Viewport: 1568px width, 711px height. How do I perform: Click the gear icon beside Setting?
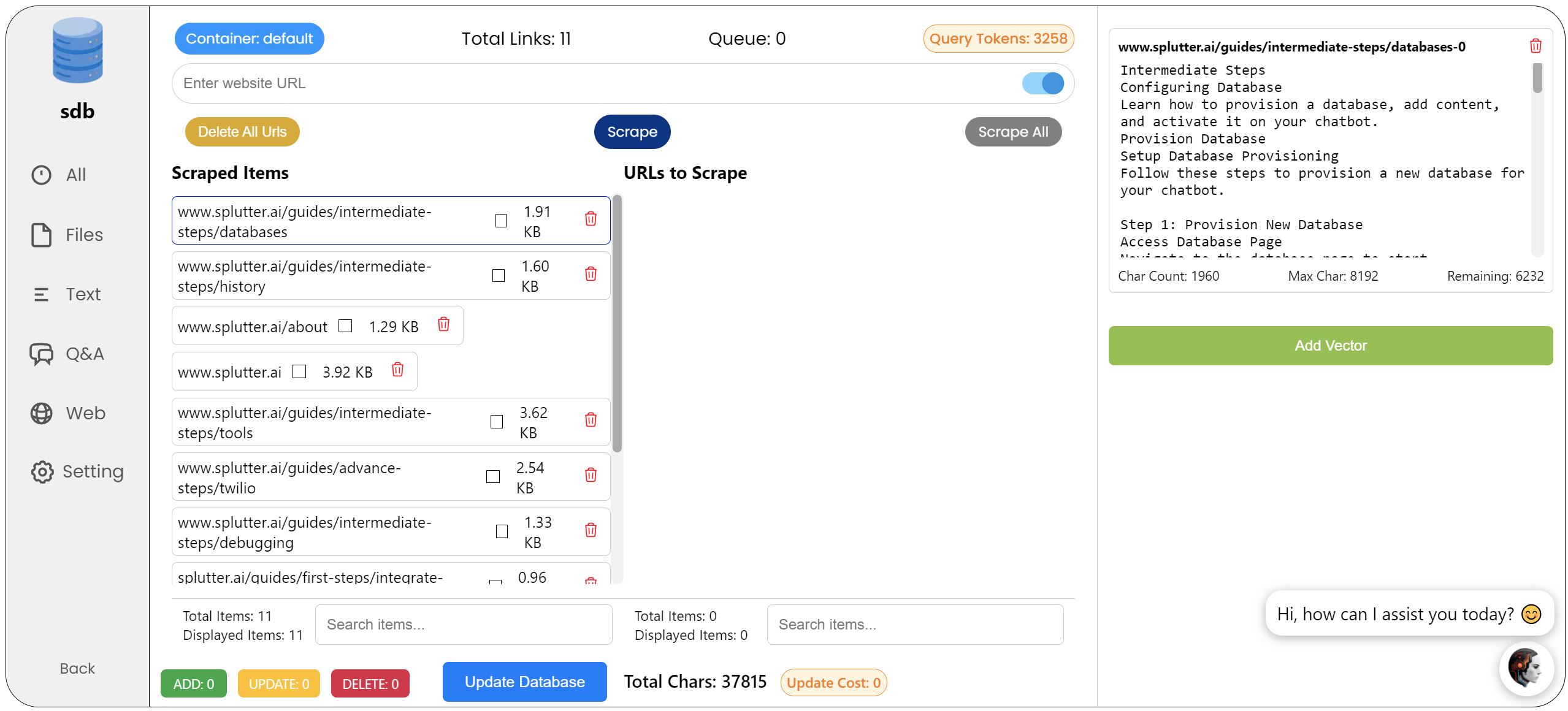click(42, 471)
